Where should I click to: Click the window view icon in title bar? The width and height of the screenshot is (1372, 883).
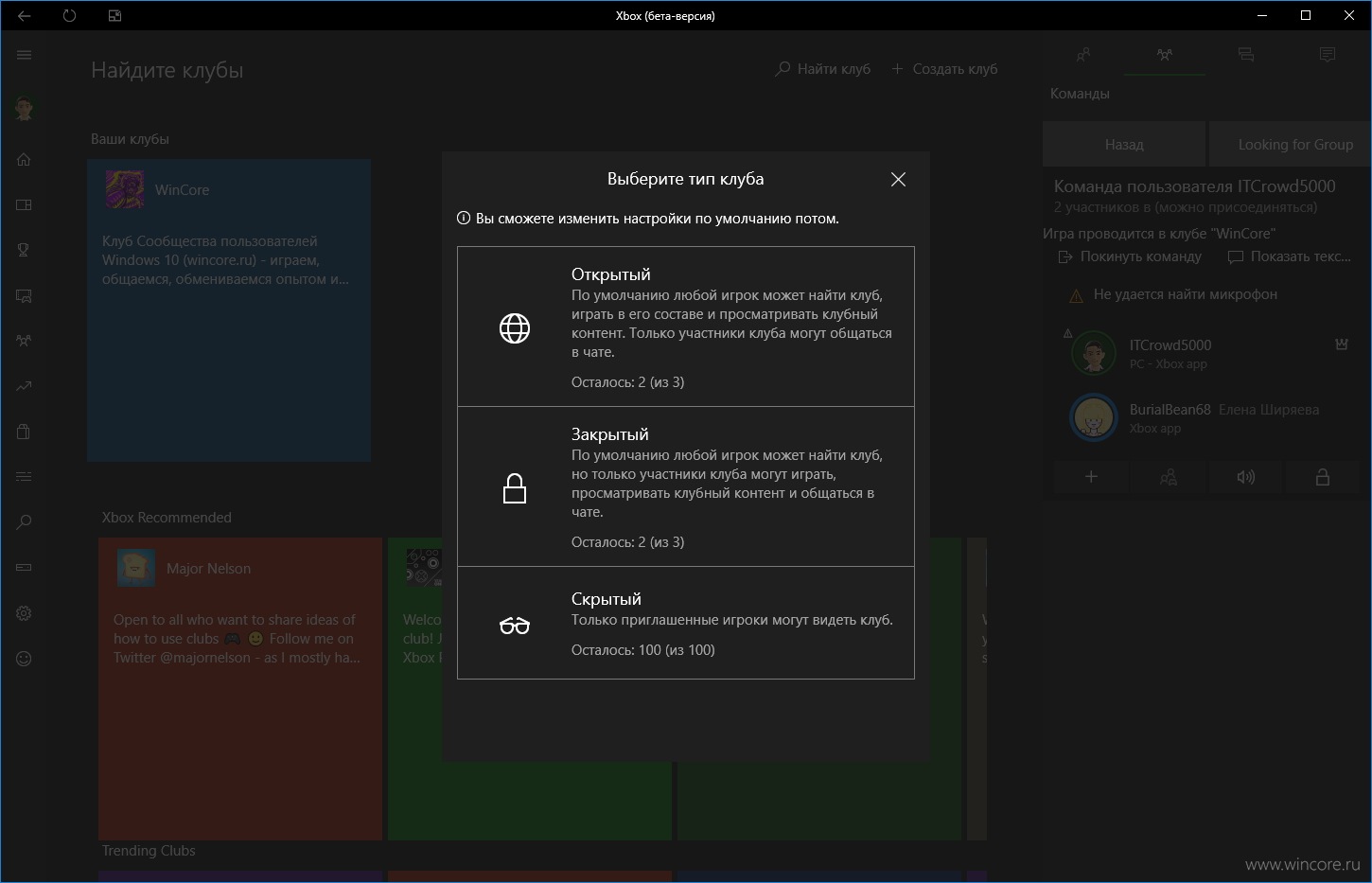[x=114, y=16]
